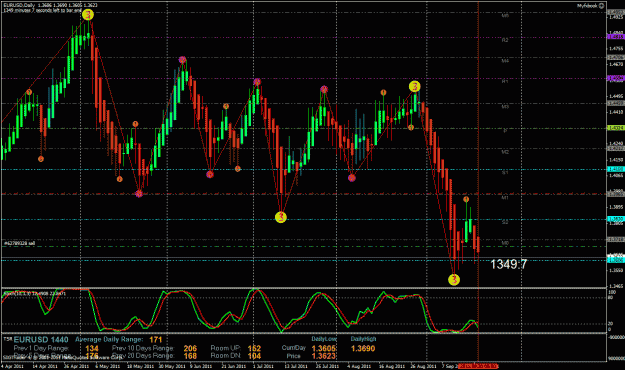The image size is (625, 370).
Task: Click the 1 Jul 2011 date label
Action: point(263,366)
